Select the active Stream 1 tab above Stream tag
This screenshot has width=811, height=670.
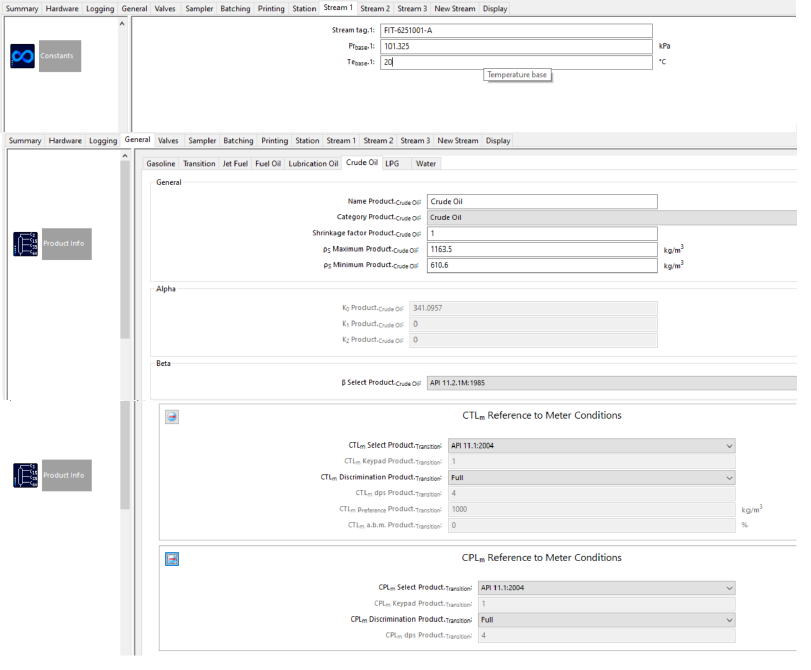tap(338, 8)
